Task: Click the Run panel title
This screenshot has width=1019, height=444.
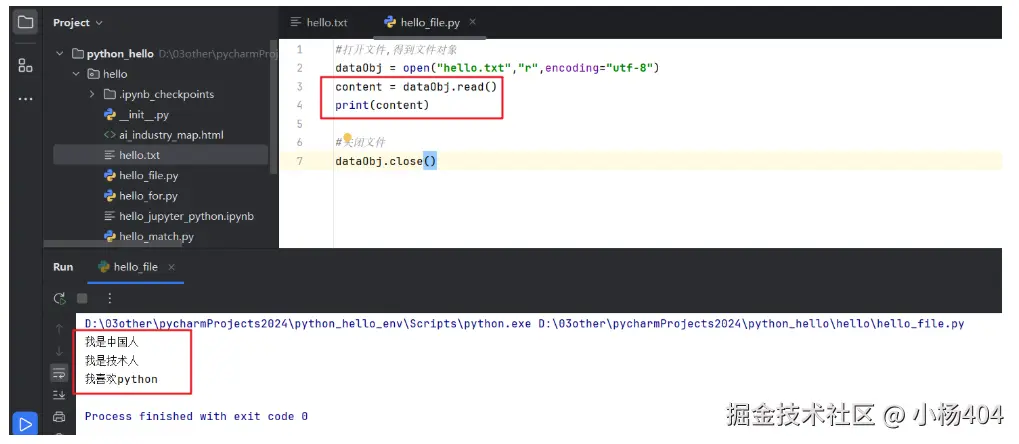Action: [63, 267]
